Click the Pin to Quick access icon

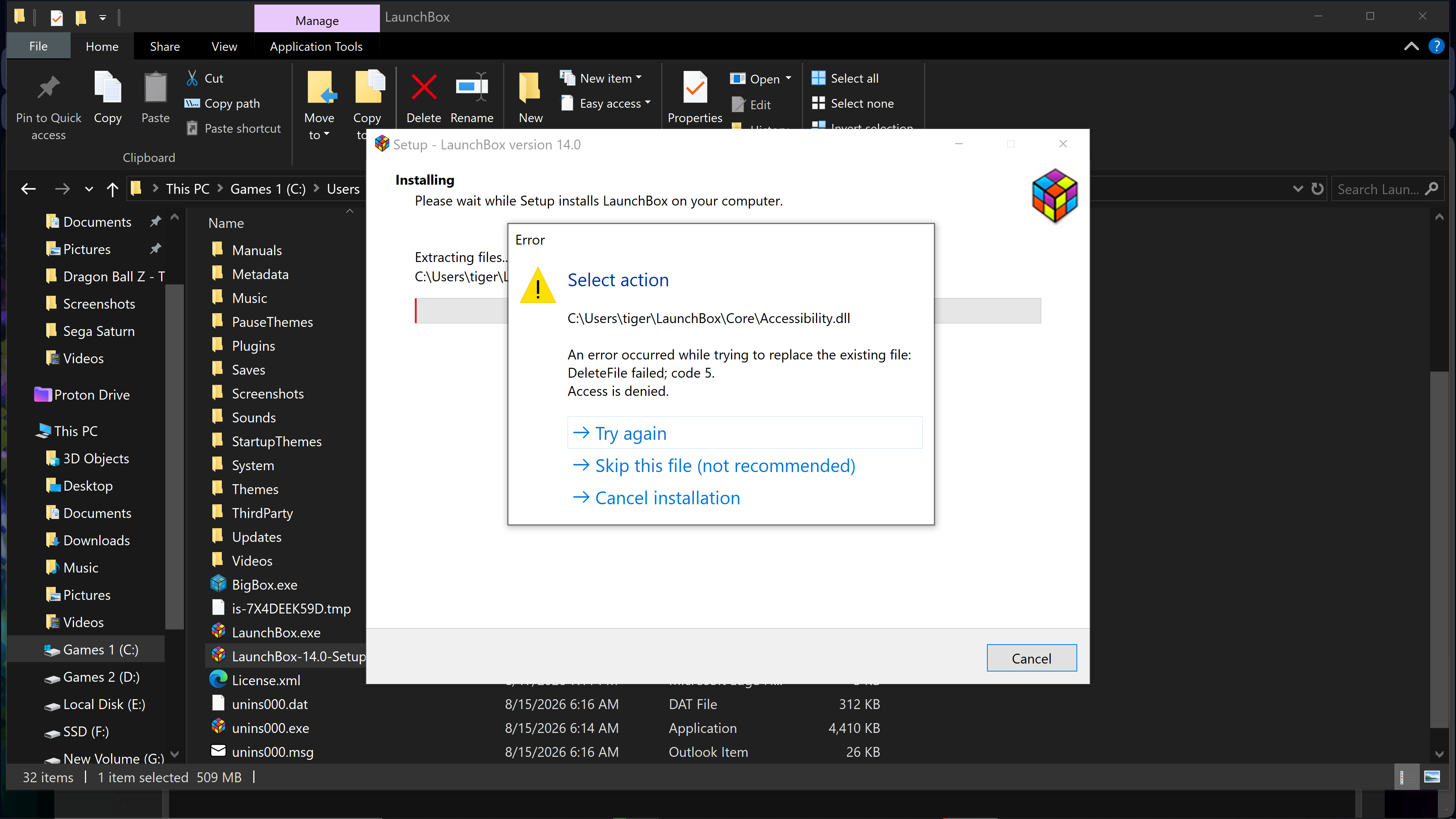point(49,88)
